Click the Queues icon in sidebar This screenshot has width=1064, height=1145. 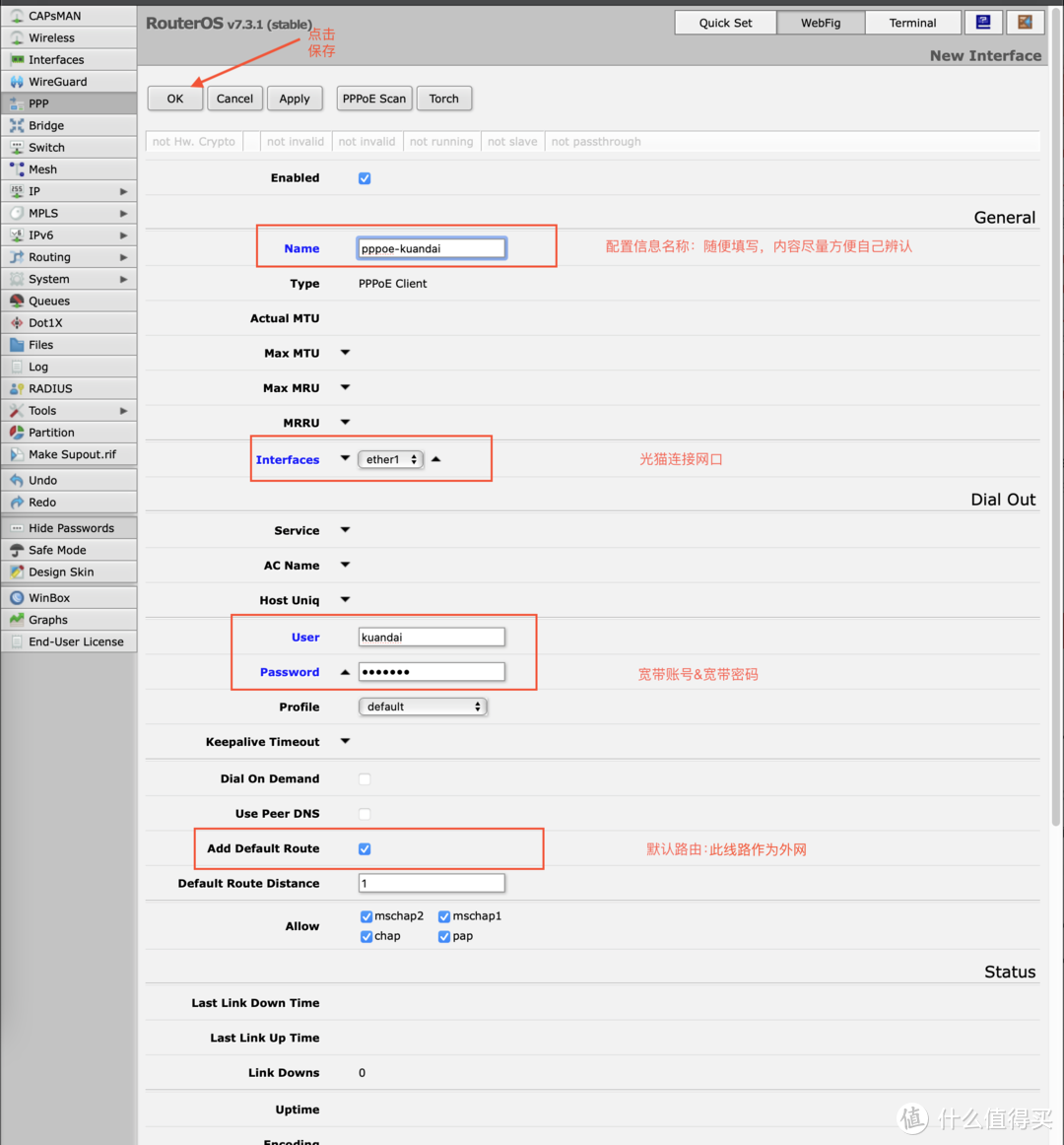click(17, 301)
